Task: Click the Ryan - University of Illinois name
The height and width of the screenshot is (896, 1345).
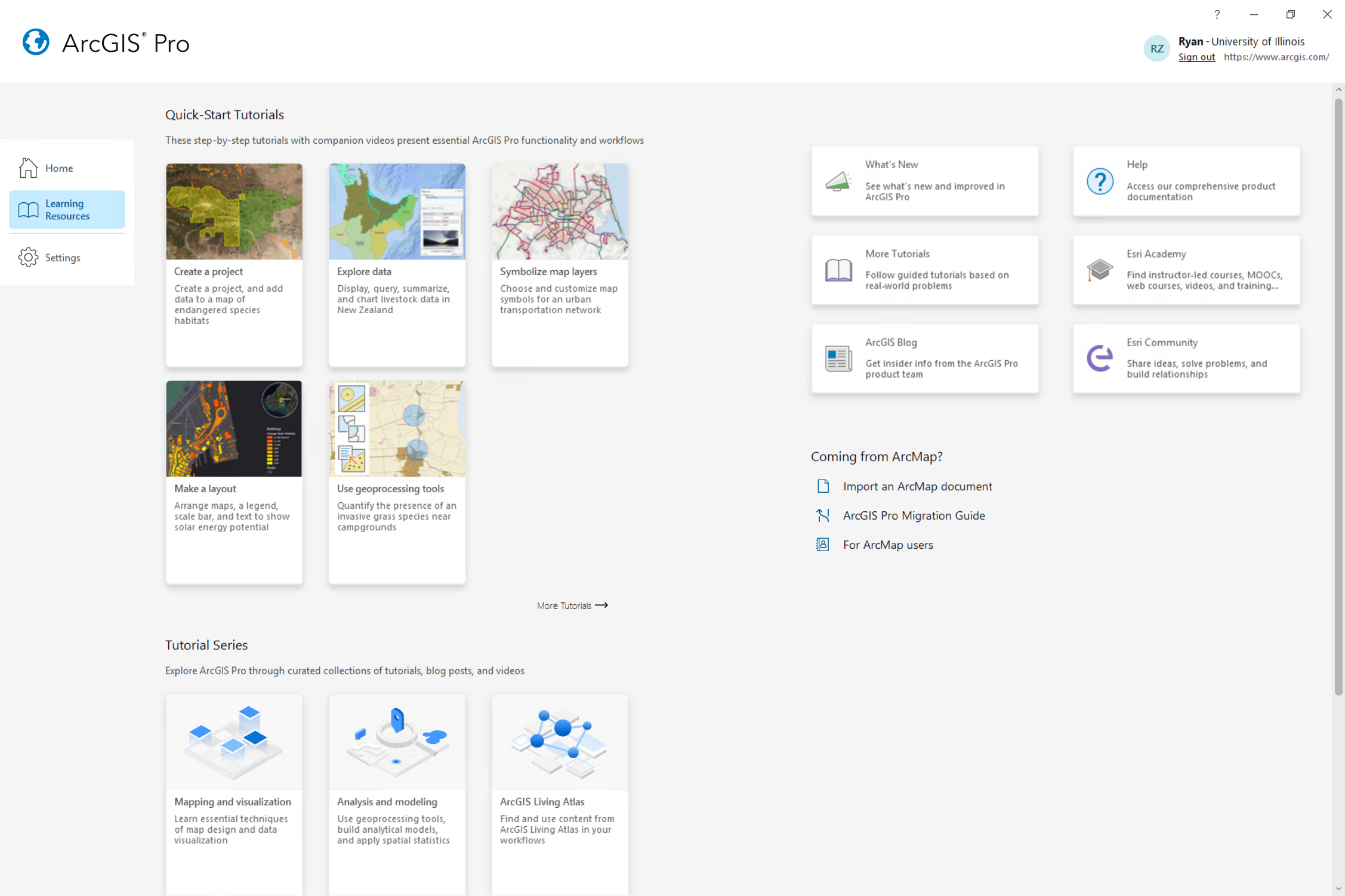Action: 1241,42
